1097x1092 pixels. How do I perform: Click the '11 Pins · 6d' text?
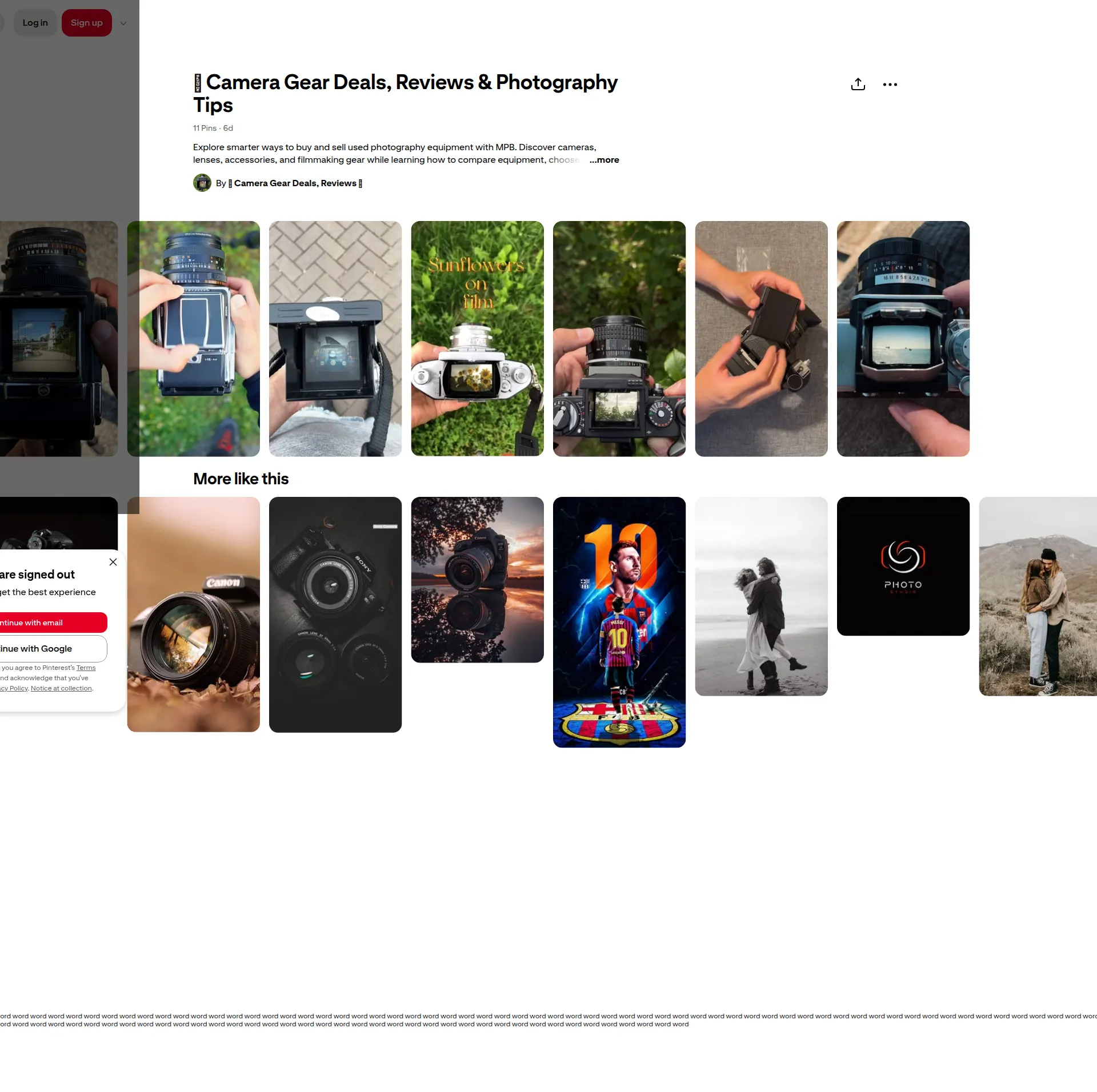(213, 128)
